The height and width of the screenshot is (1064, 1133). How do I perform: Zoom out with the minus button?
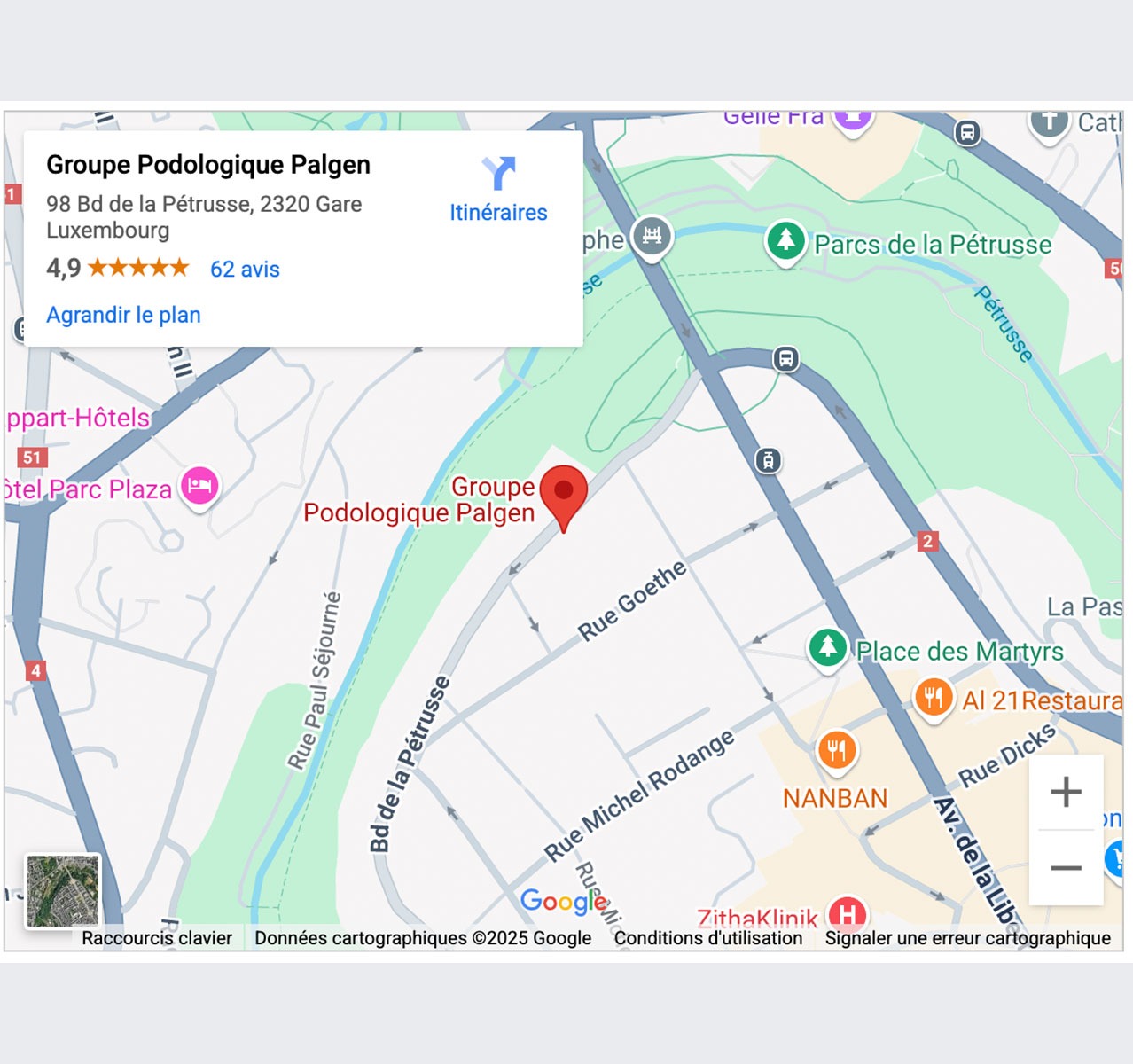(1066, 867)
